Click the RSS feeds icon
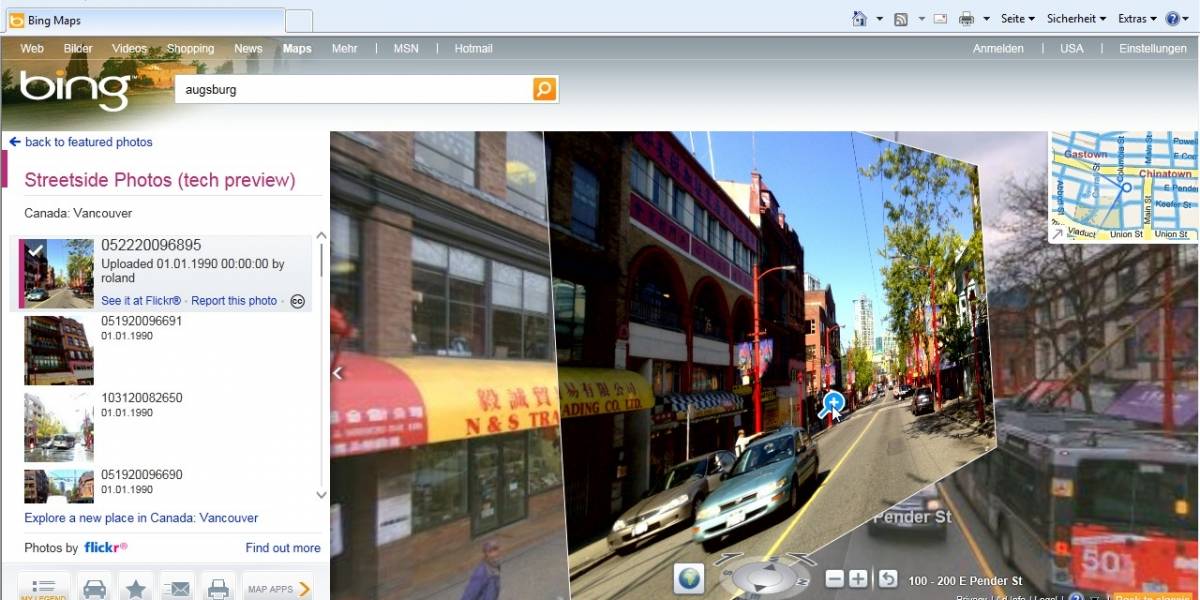Screen dimensions: 1200x600 coord(900,19)
